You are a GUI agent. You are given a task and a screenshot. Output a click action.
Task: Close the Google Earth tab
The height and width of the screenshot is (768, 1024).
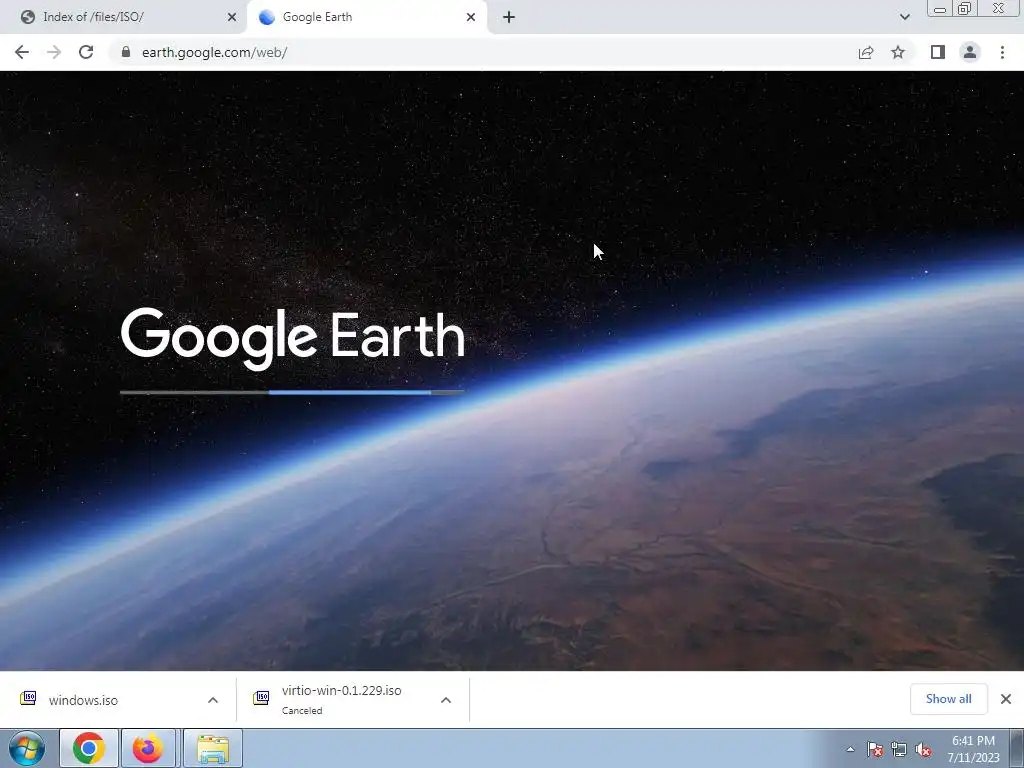click(471, 17)
